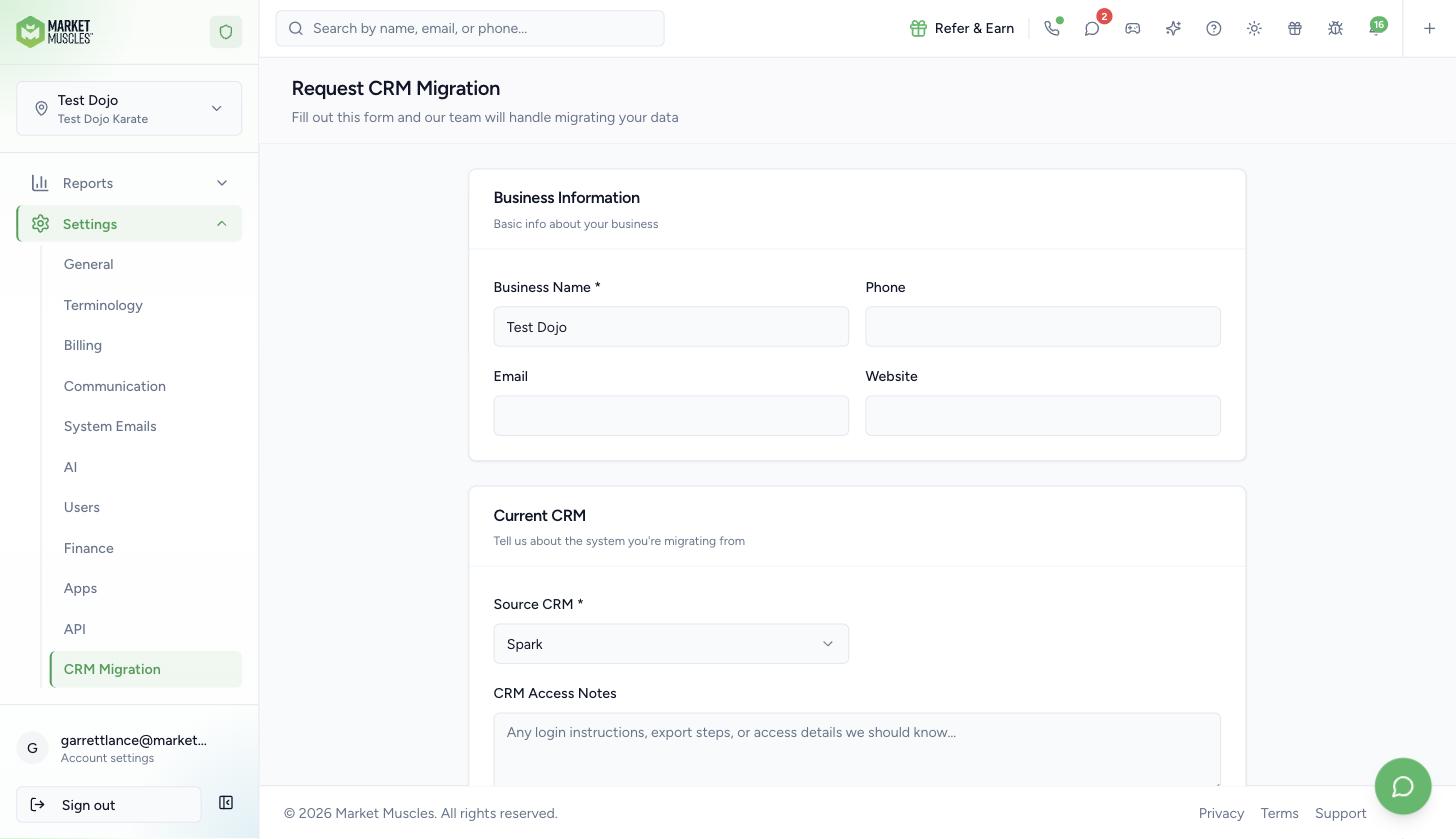Open Users settings
This screenshot has height=839, width=1456.
(x=82, y=507)
